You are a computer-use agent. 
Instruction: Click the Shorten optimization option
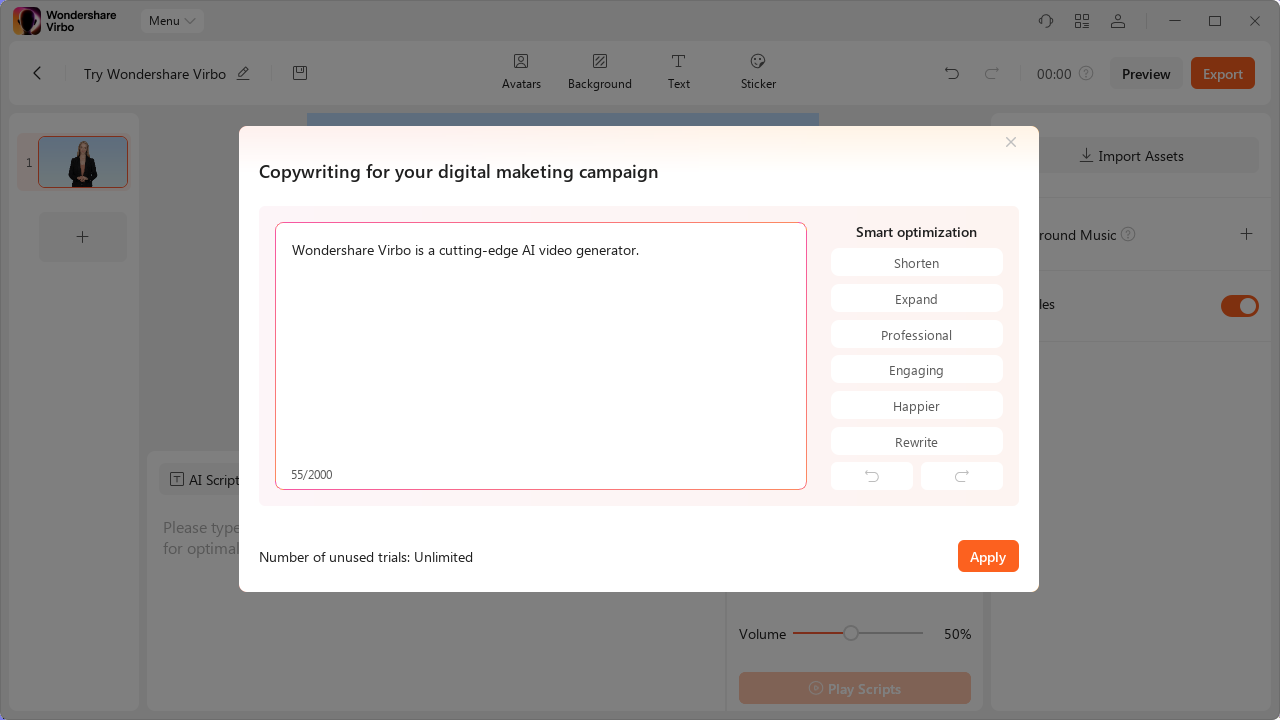click(917, 263)
